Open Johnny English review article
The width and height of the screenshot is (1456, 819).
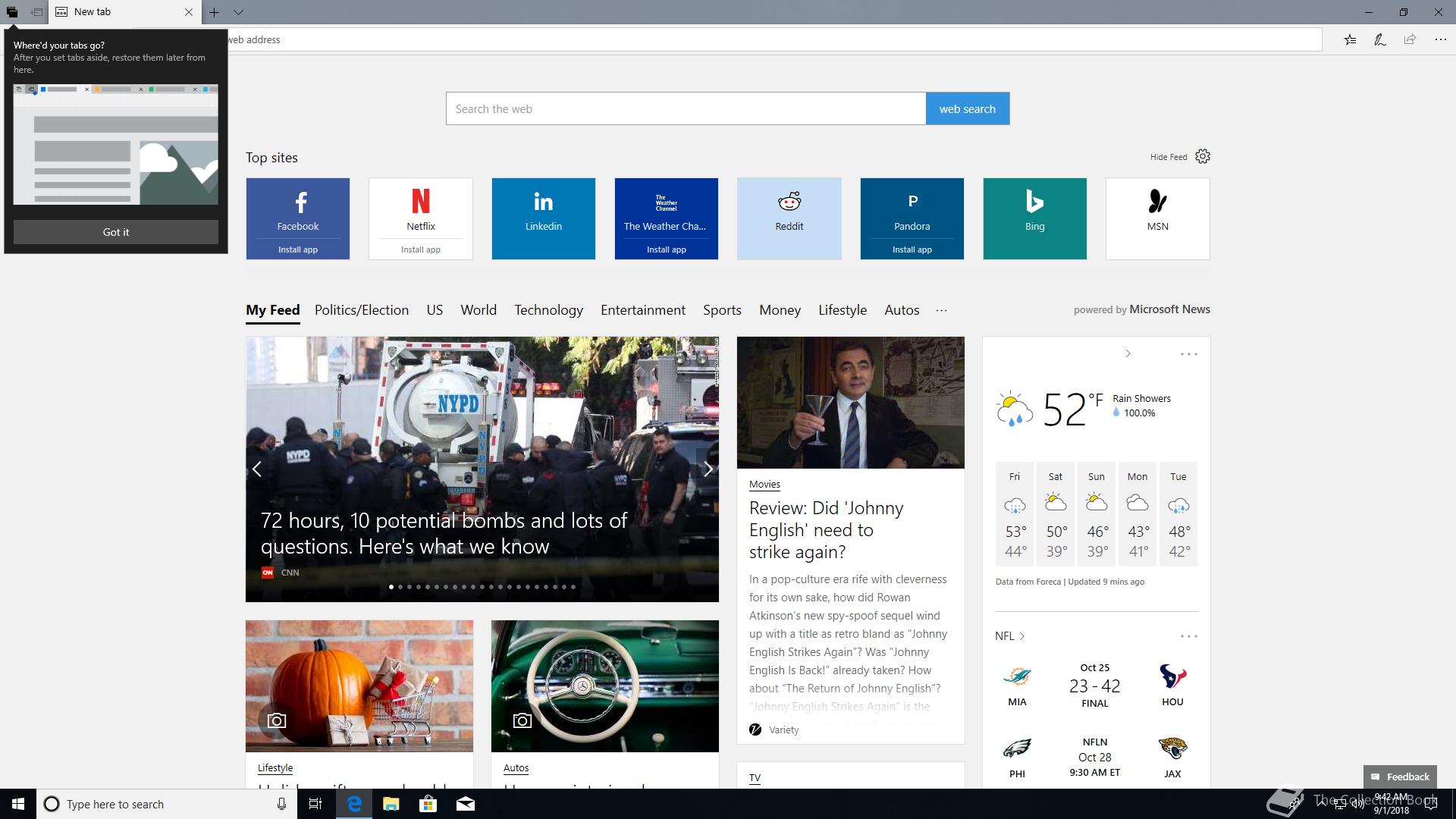point(826,530)
